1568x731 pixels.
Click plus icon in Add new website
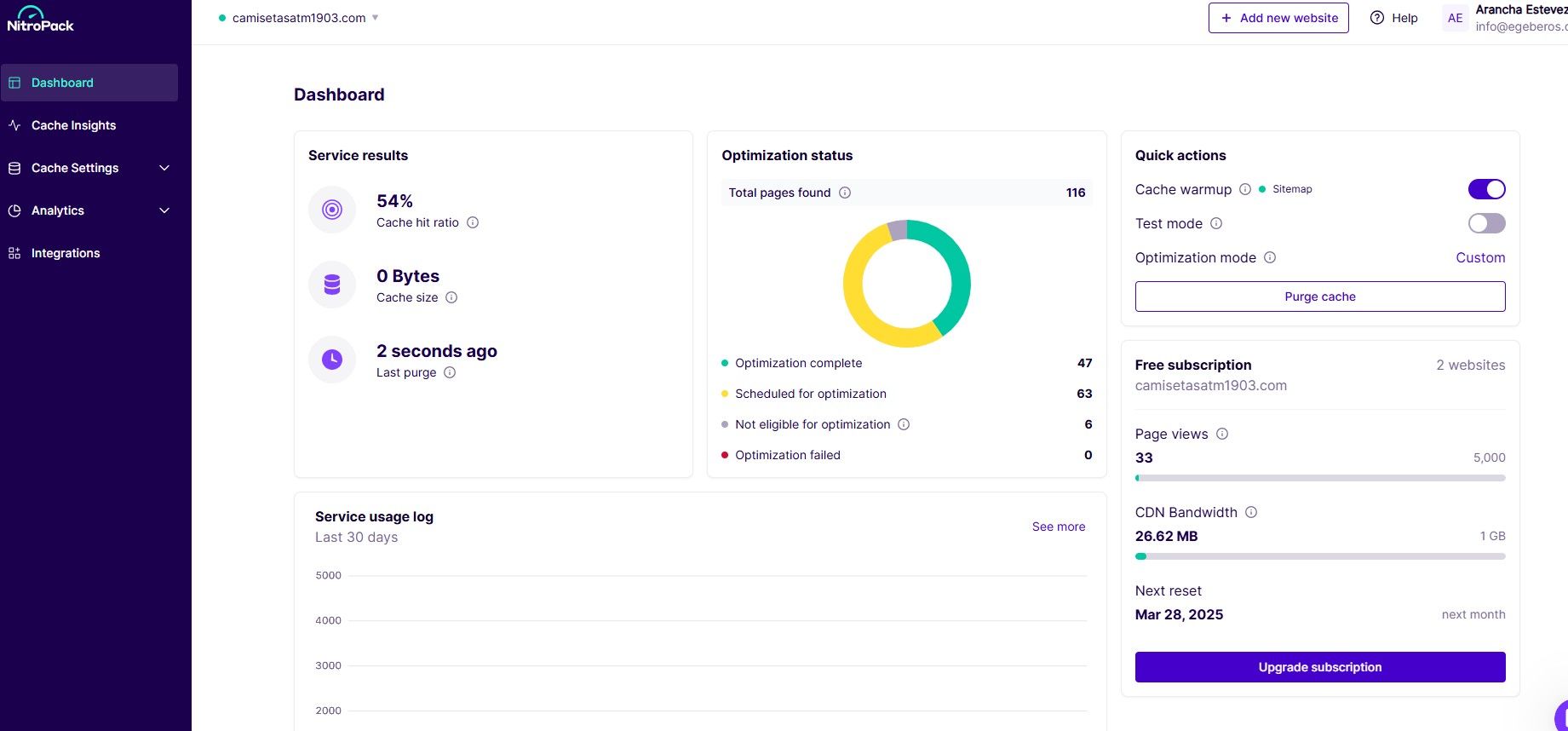pyautogui.click(x=1226, y=18)
